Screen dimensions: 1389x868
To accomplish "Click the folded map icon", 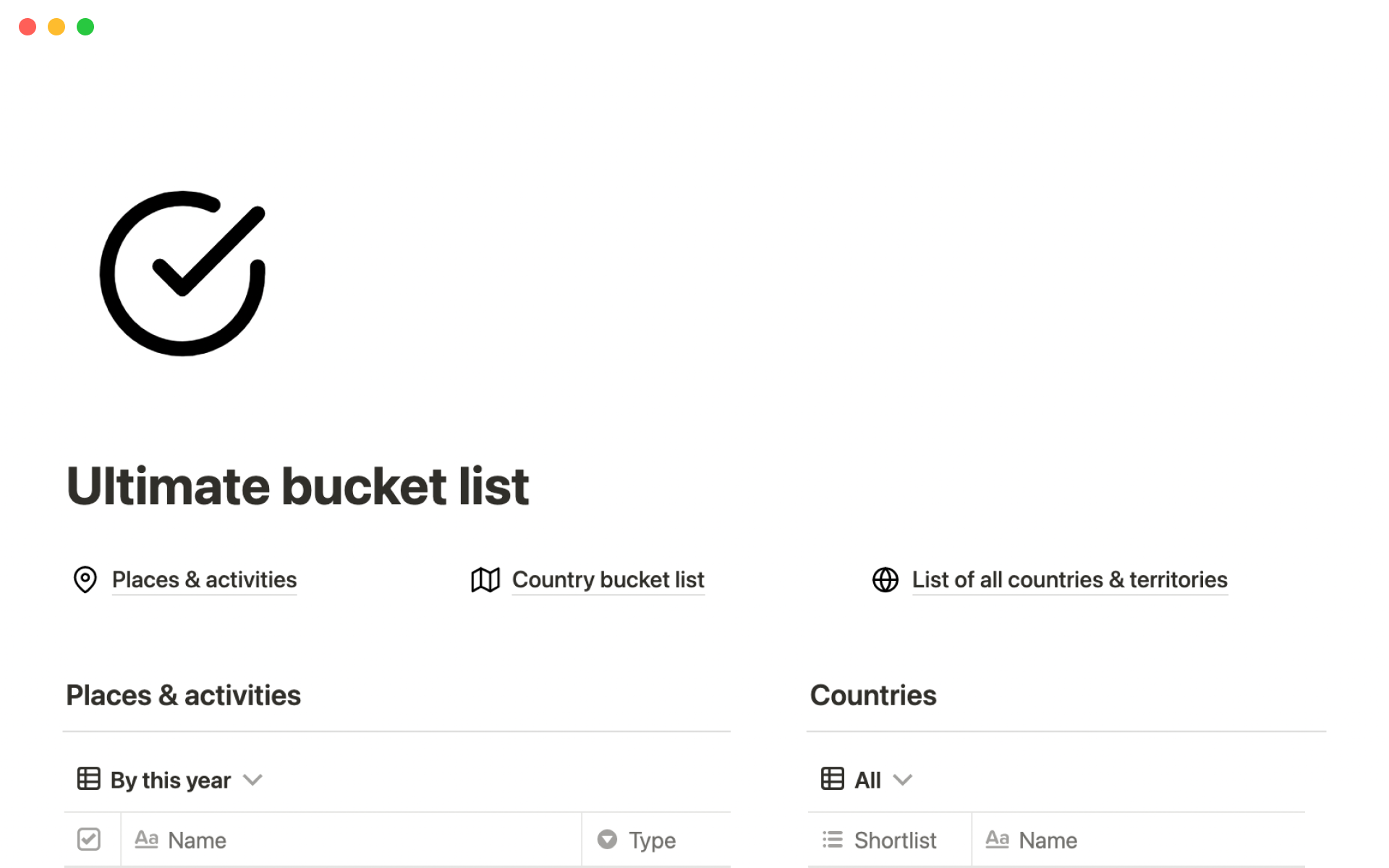I will click(485, 579).
